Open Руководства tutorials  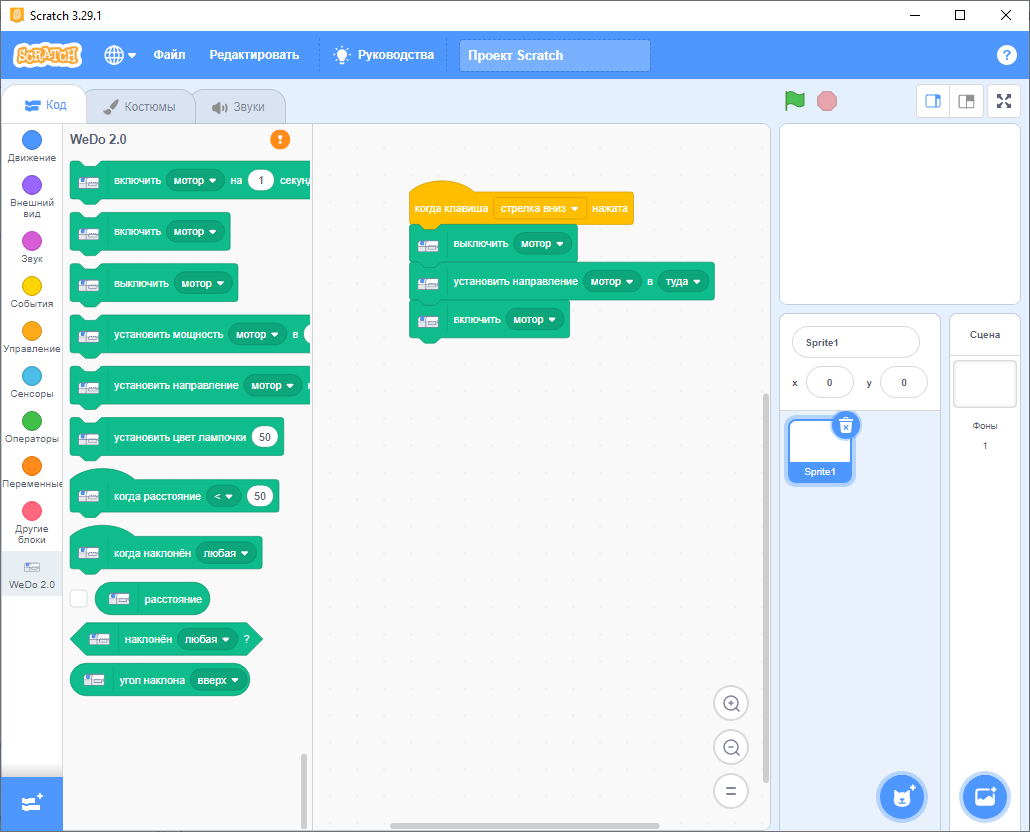coord(384,55)
